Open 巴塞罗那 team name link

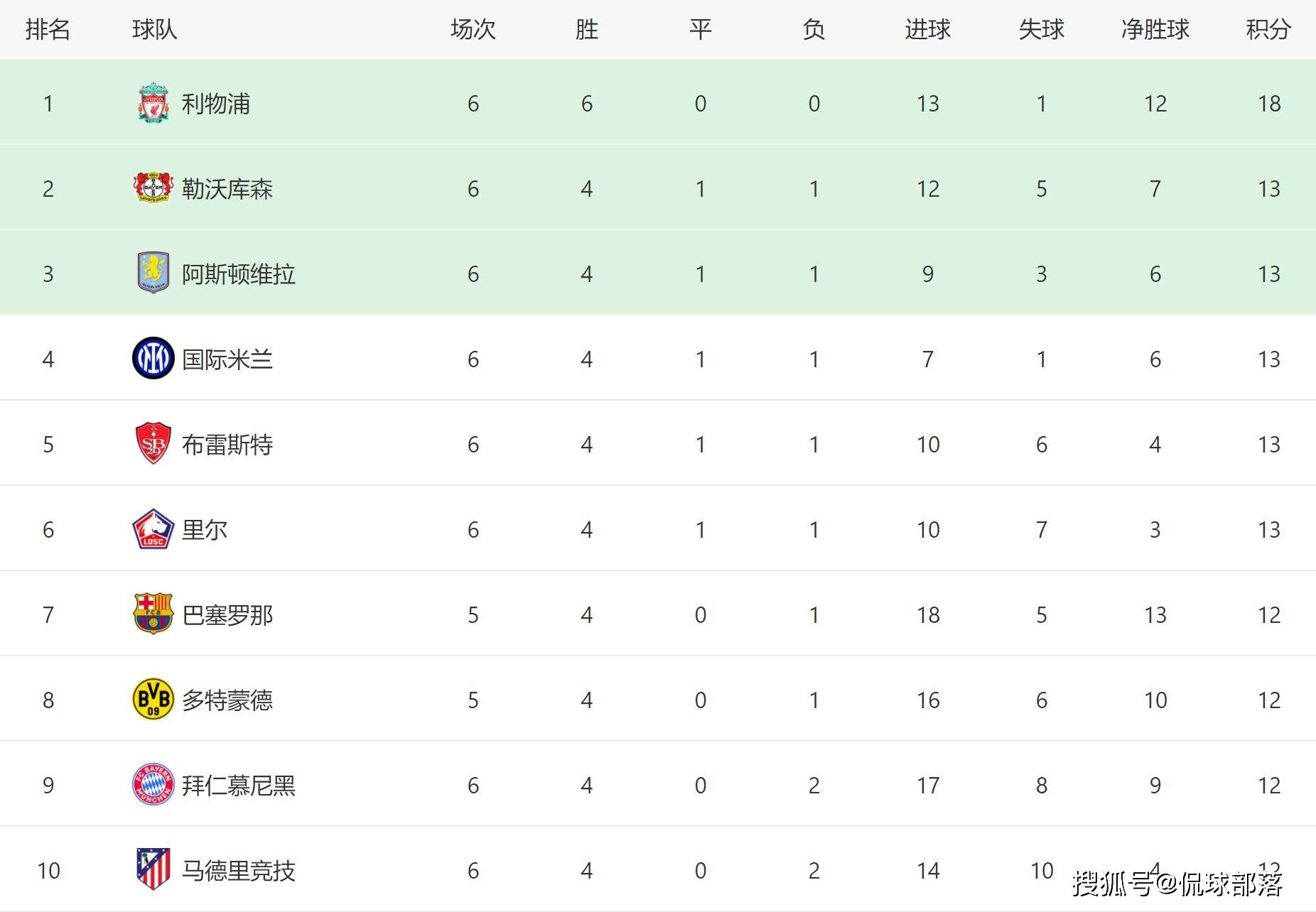tap(227, 615)
